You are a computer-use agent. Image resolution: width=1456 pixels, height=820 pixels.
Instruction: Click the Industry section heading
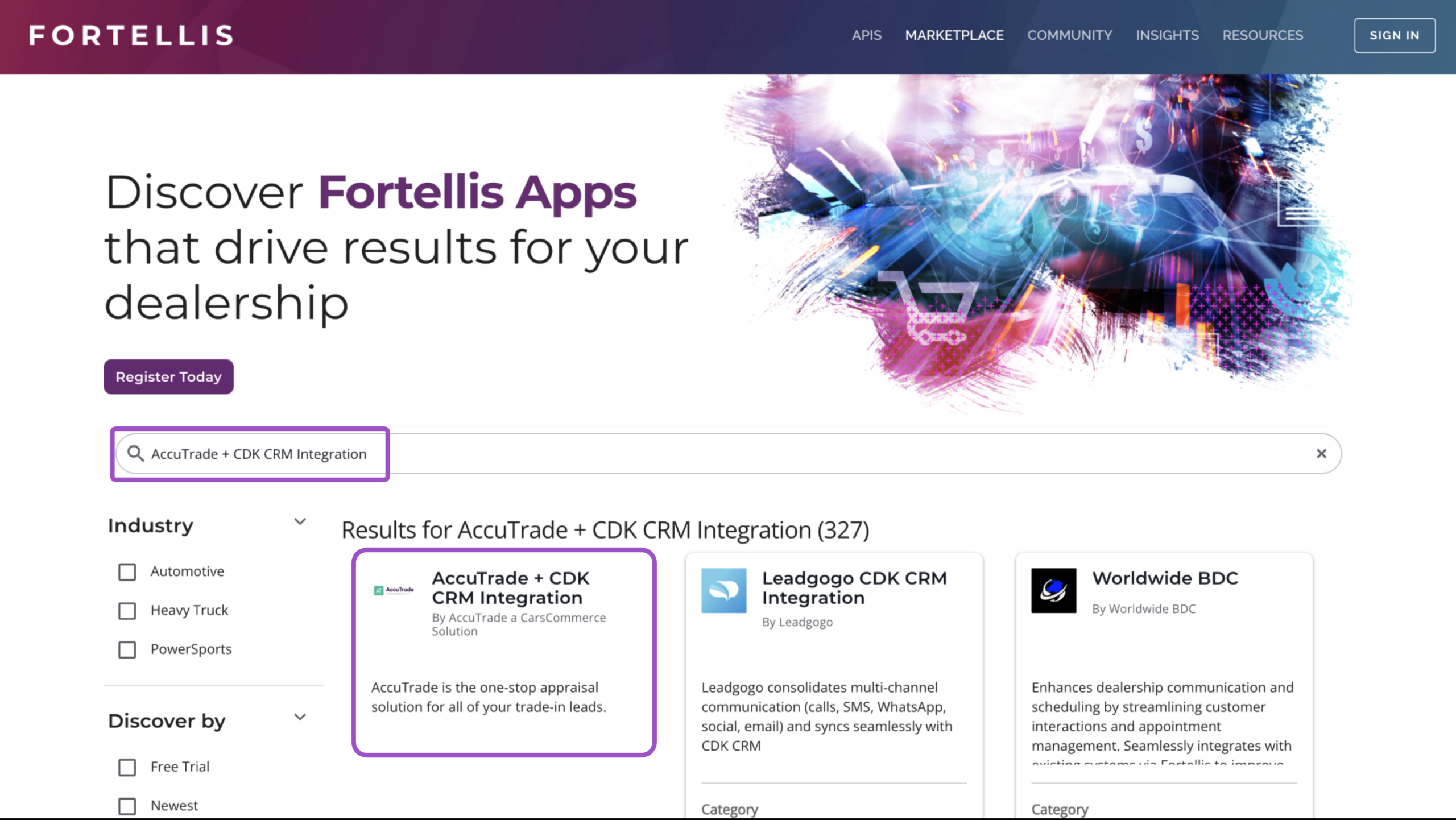pos(151,525)
